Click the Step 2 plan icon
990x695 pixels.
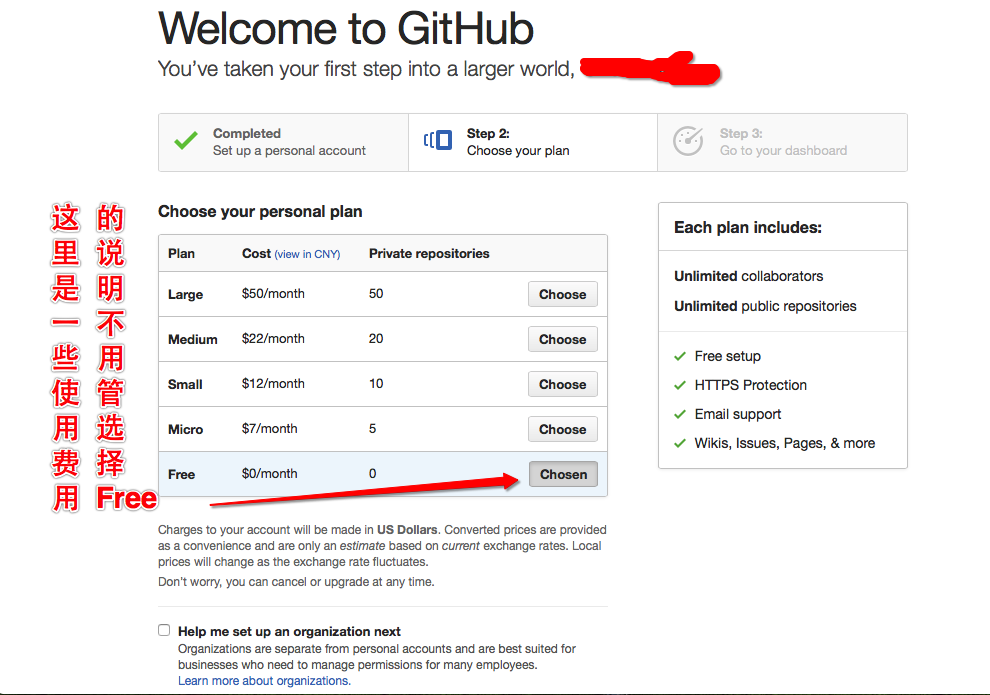tap(438, 140)
